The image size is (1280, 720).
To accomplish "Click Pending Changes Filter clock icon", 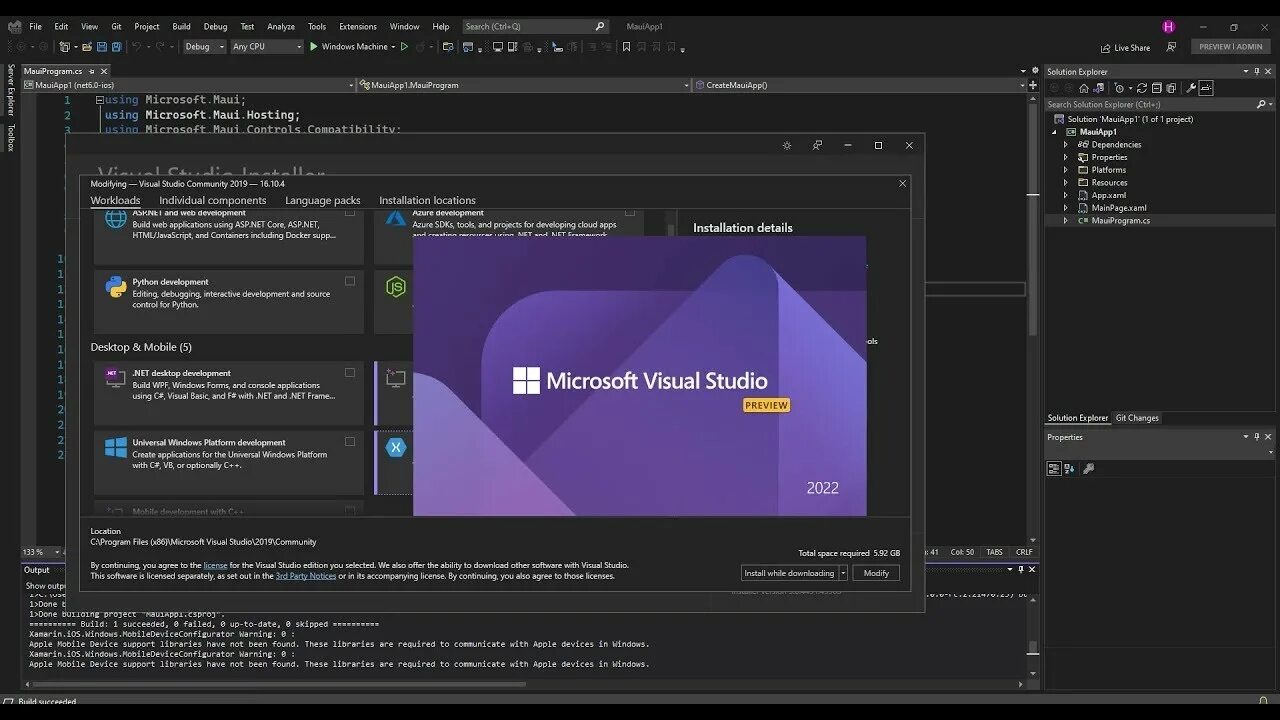I will click(1119, 88).
